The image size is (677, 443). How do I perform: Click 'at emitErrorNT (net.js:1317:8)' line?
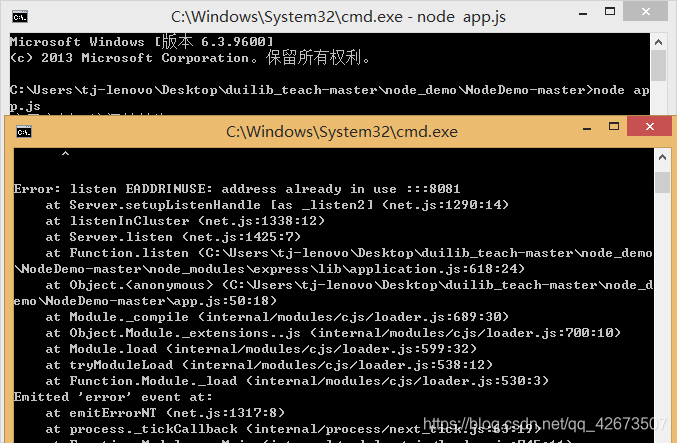(x=165, y=413)
